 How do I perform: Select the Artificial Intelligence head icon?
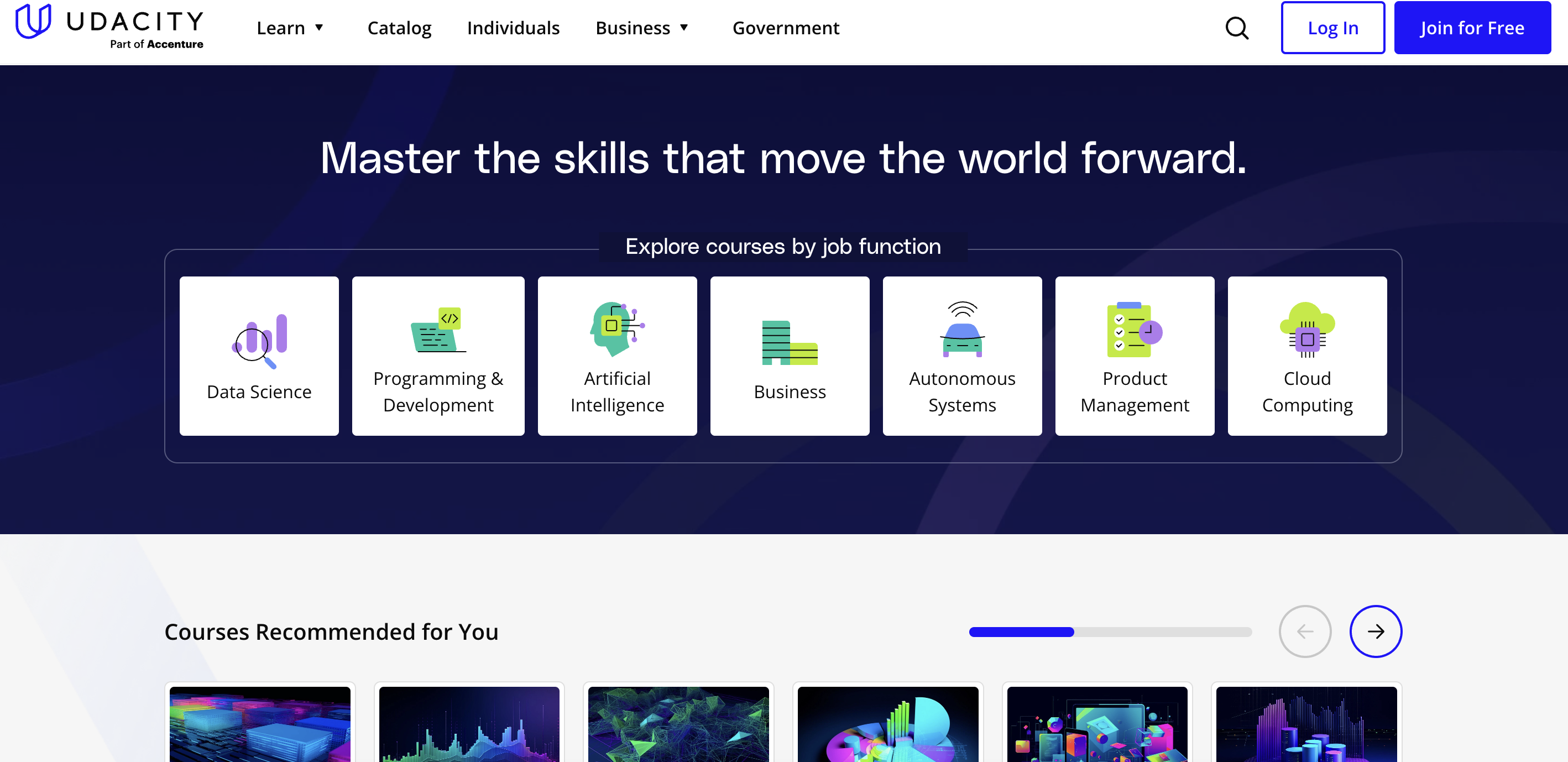(x=616, y=328)
